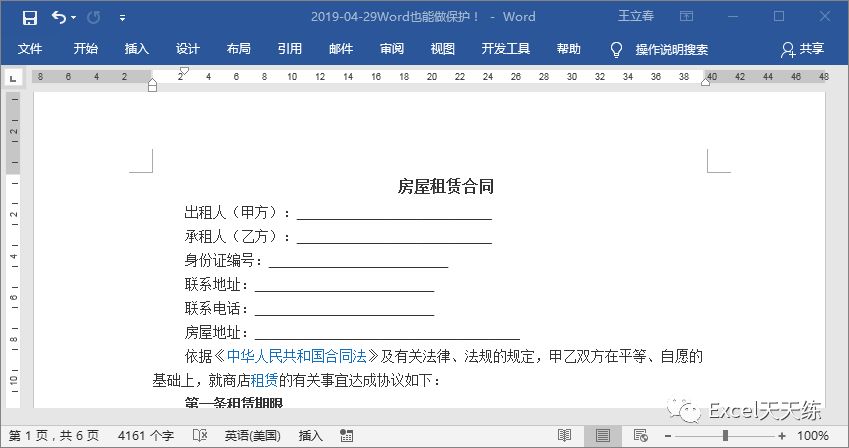849x448 pixels.
Task: Click the lightbulb Tell Me icon
Action: [x=616, y=49]
